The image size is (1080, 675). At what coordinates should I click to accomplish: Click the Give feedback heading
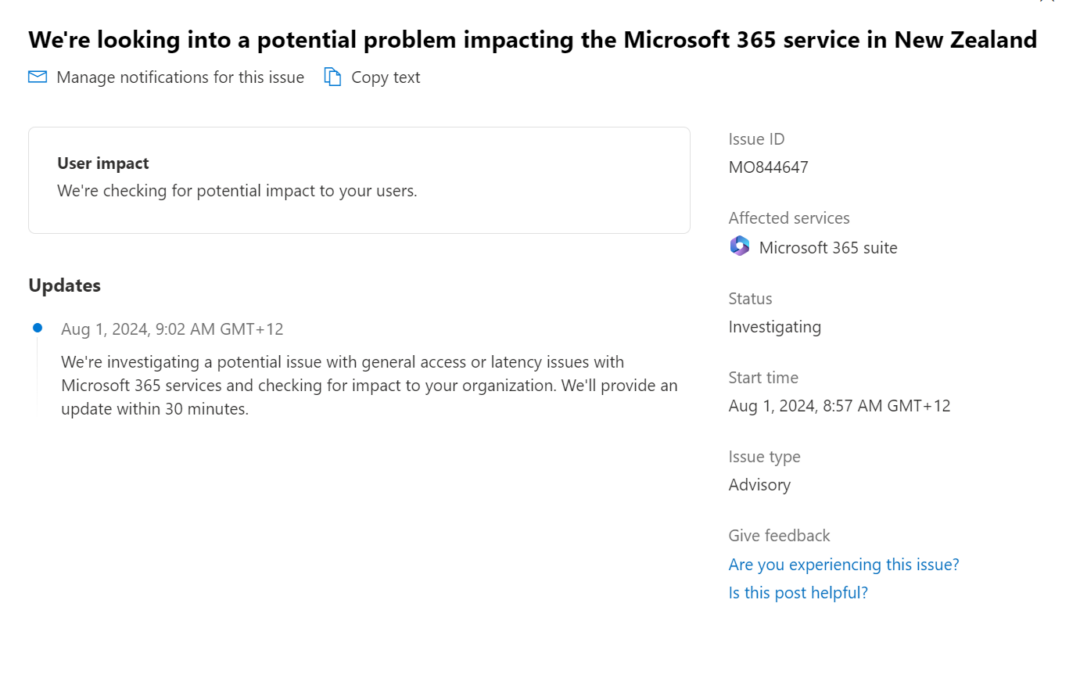pyautogui.click(x=779, y=535)
